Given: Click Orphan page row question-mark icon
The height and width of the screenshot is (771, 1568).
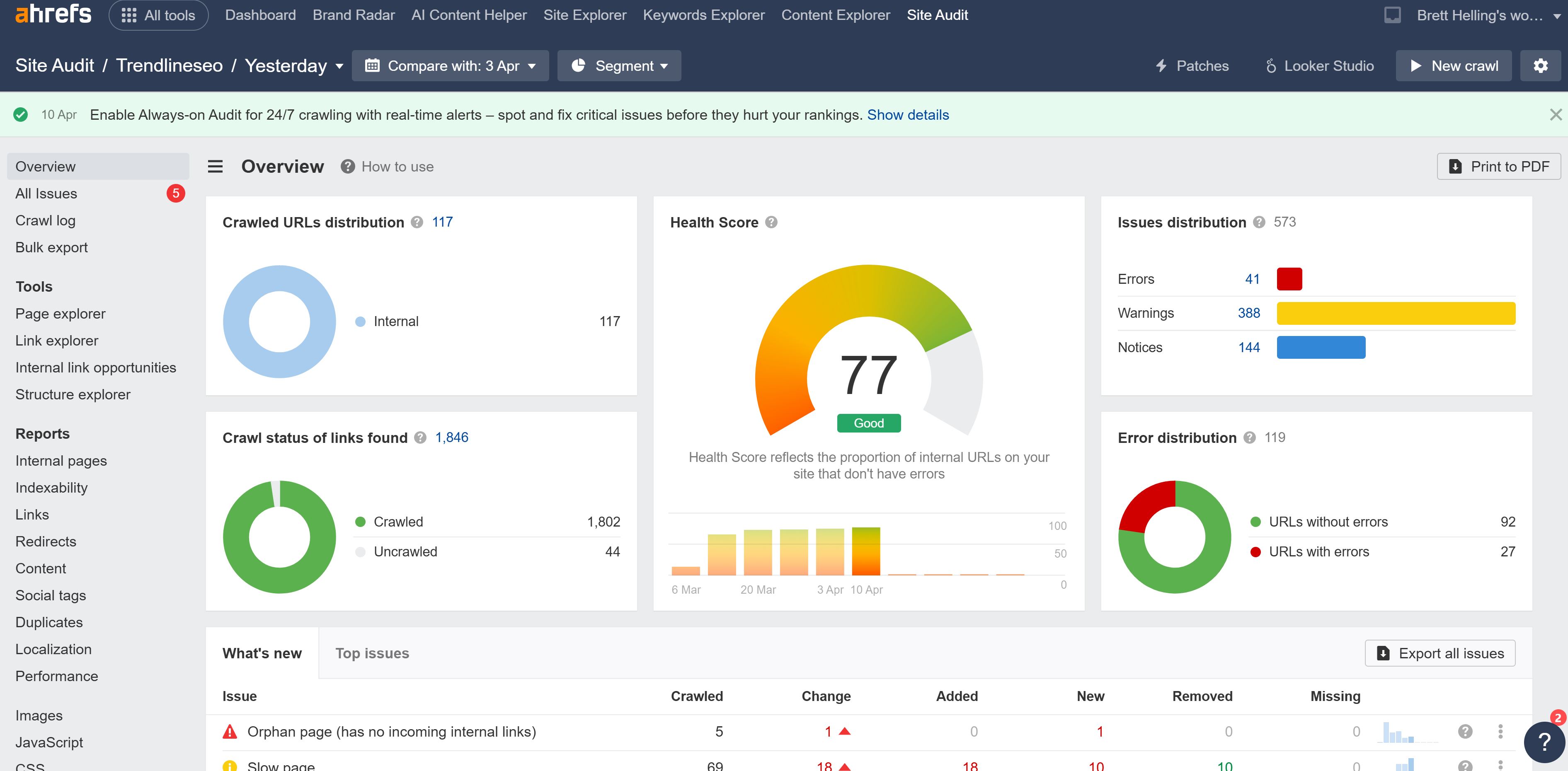Looking at the screenshot, I should (1465, 731).
